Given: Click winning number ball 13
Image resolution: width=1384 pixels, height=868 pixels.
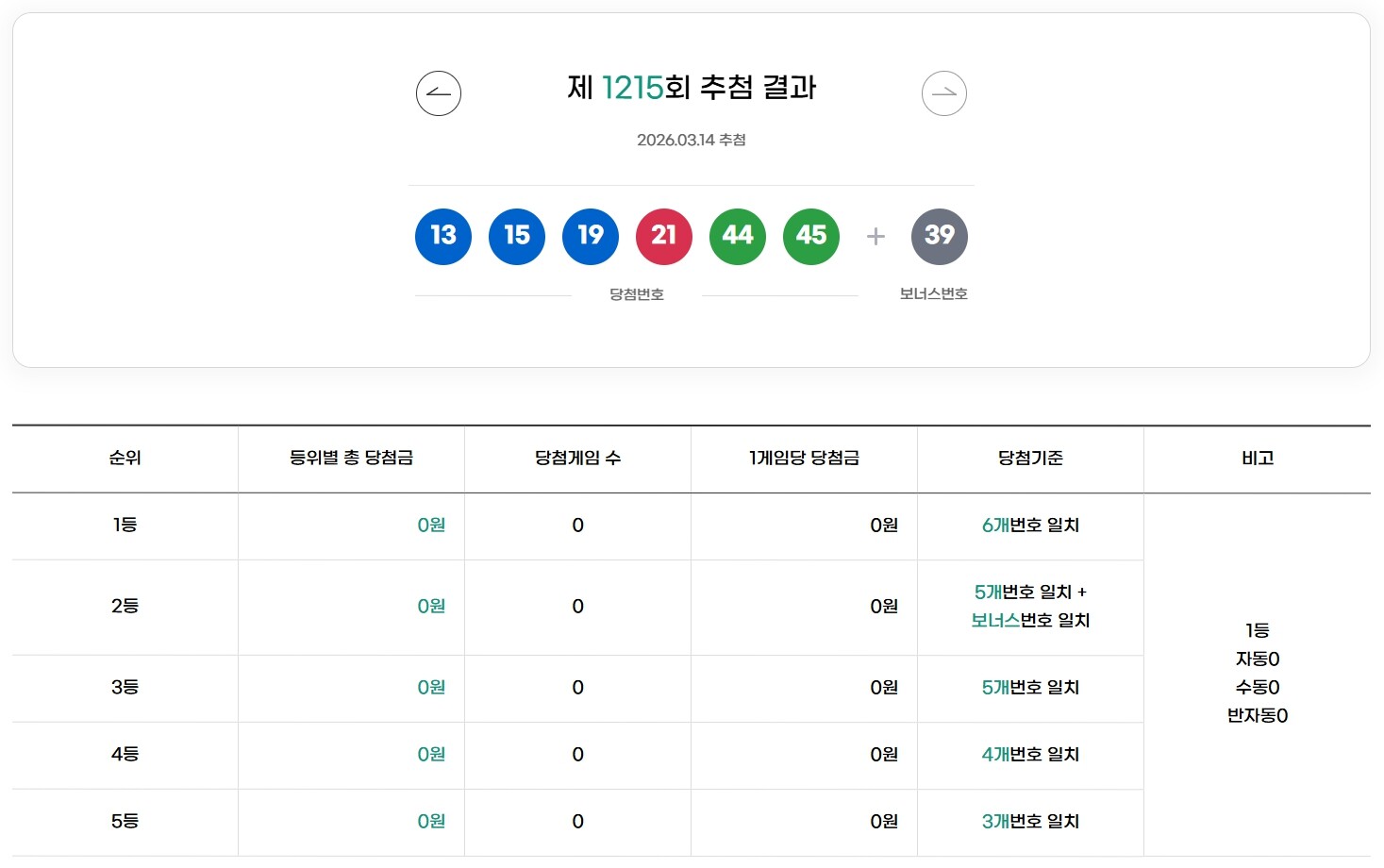Looking at the screenshot, I should click(443, 236).
